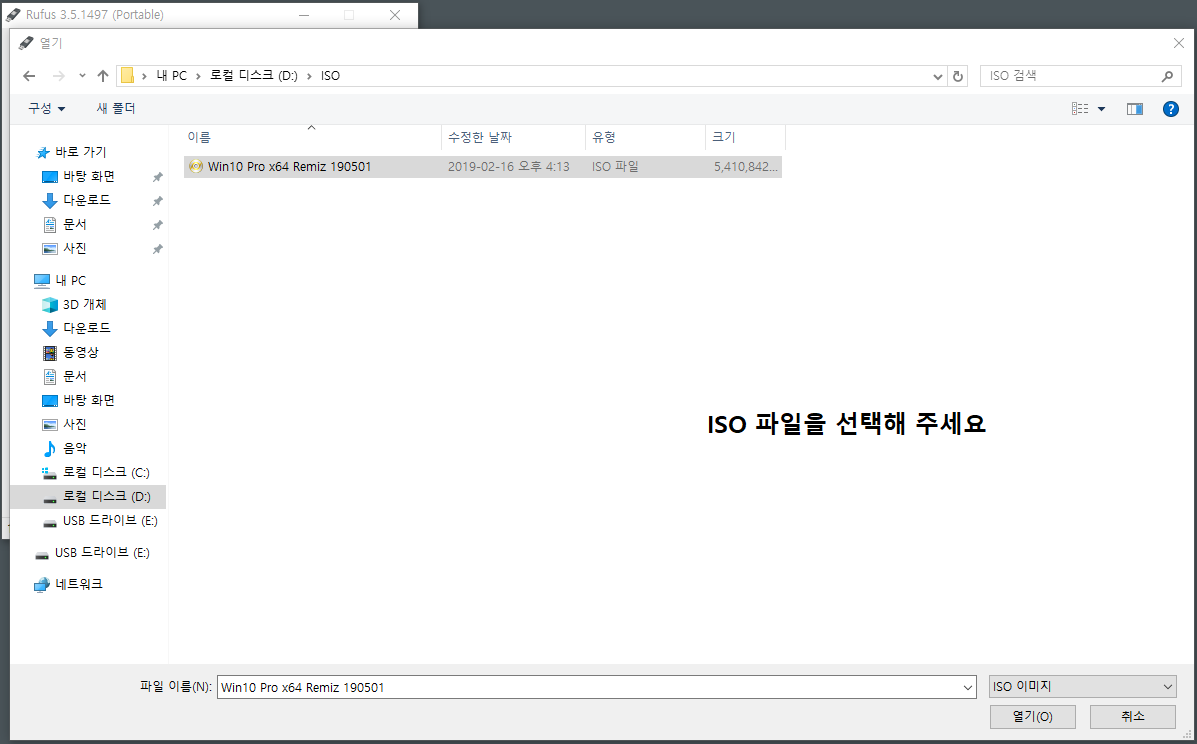This screenshot has height=744, width=1197.
Task: Go up one folder level
Action: click(102, 76)
